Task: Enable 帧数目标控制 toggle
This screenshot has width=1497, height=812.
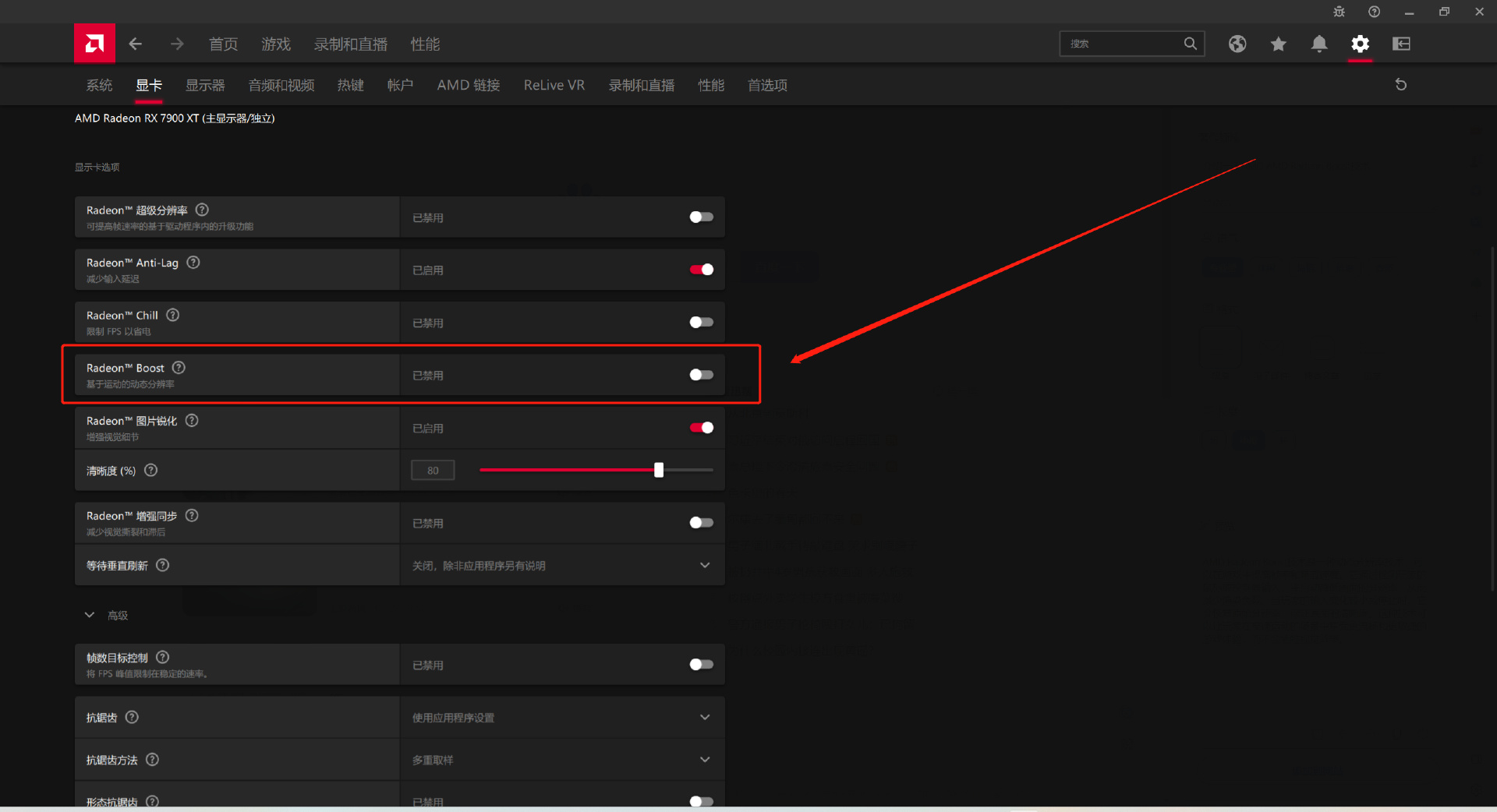Action: pyautogui.click(x=701, y=665)
